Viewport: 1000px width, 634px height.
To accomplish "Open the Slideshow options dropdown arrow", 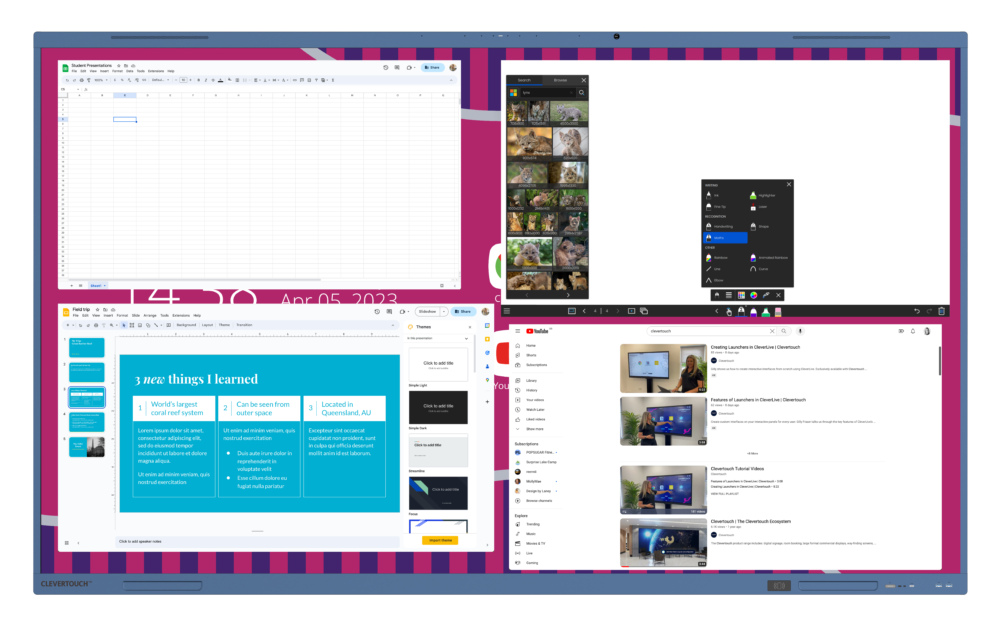I will (444, 311).
